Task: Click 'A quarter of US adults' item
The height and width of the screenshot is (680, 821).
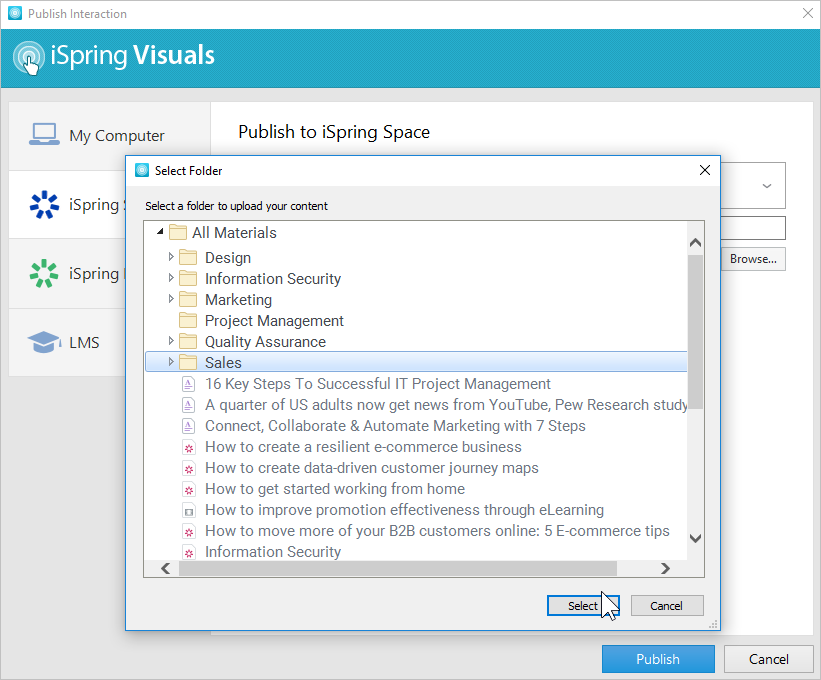Action: (x=446, y=405)
